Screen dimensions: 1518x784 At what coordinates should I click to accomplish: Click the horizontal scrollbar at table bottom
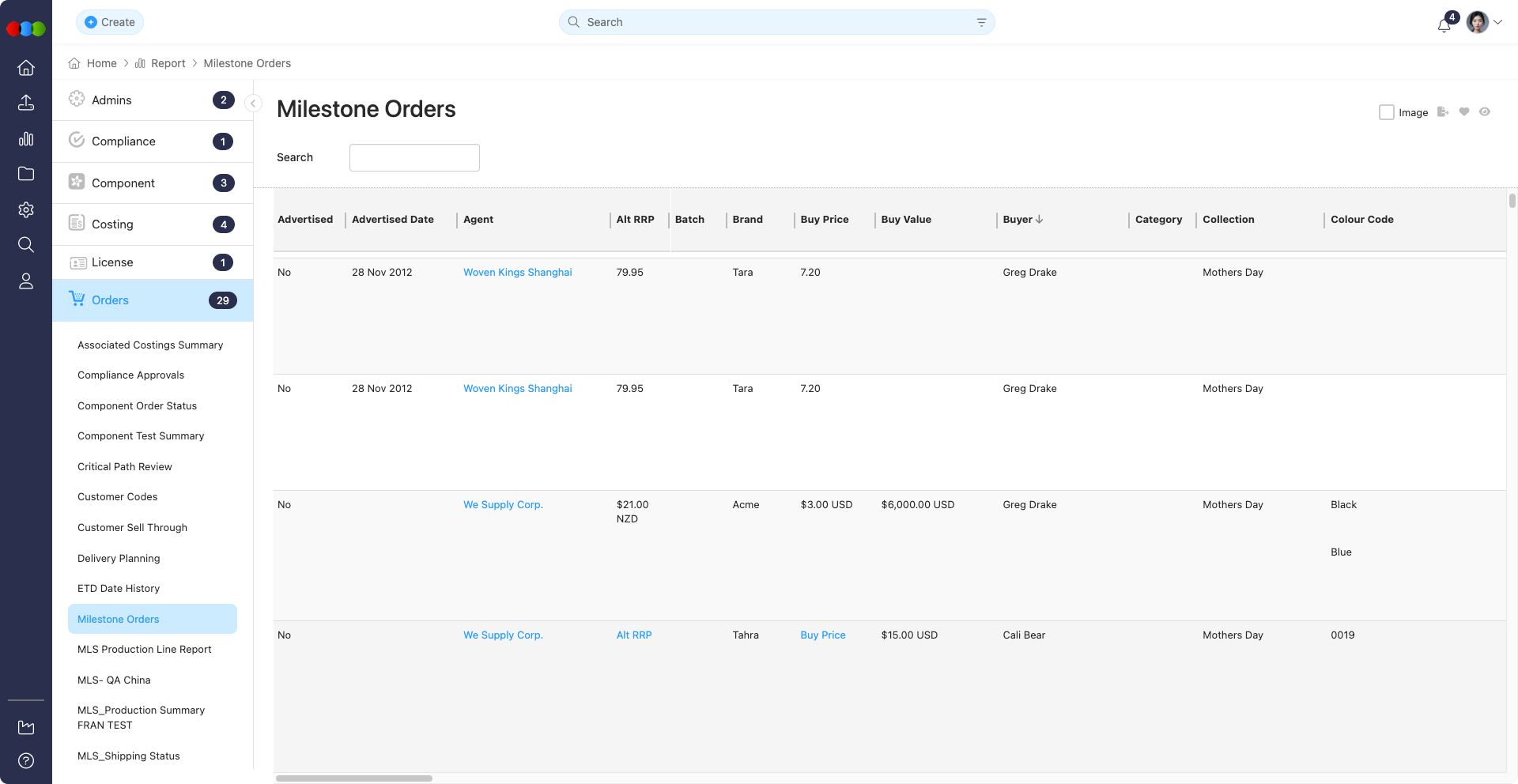354,778
